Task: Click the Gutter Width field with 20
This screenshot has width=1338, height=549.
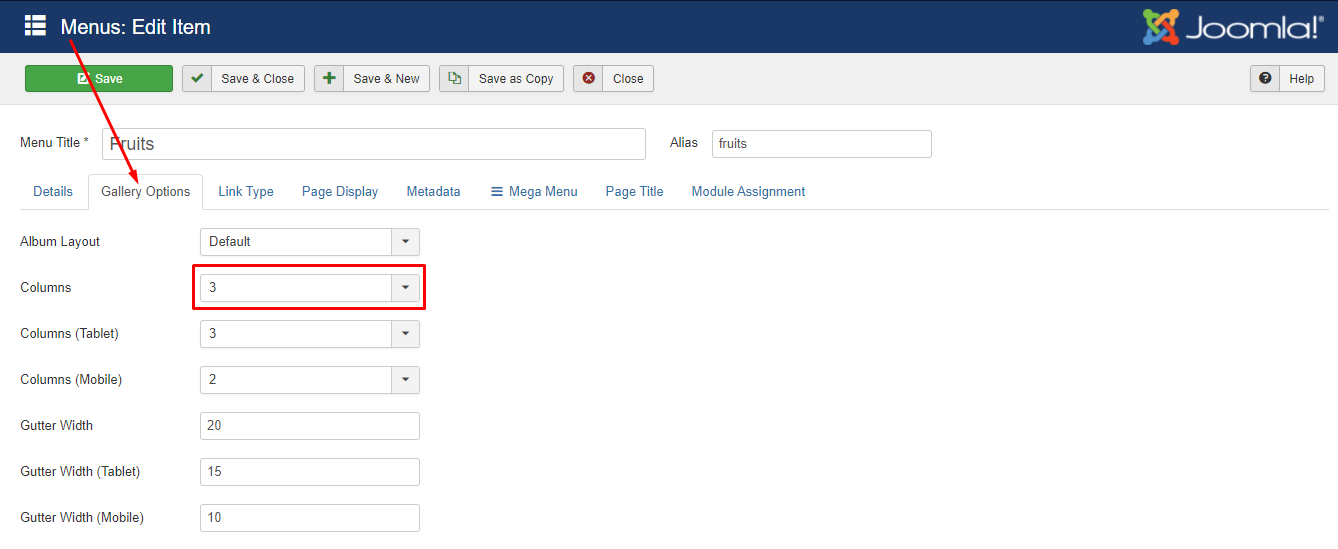Action: 310,426
